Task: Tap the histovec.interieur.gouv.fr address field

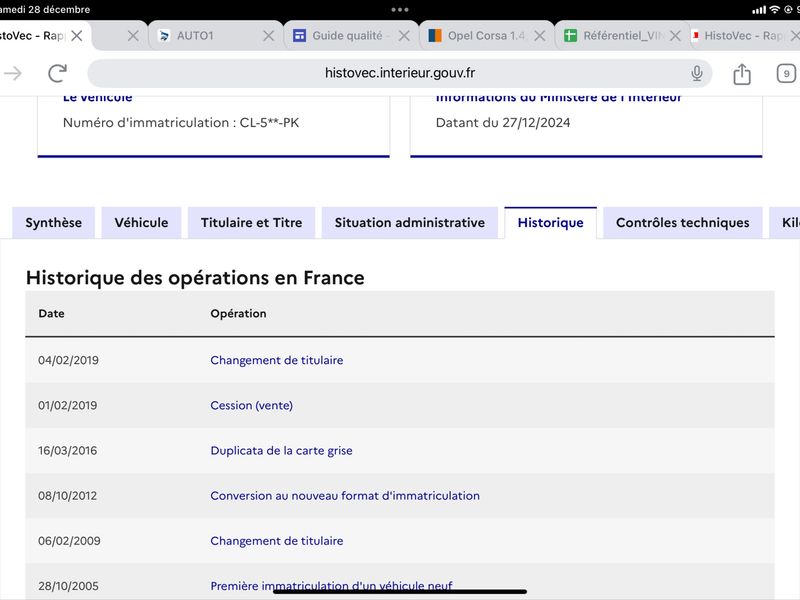Action: tap(399, 73)
